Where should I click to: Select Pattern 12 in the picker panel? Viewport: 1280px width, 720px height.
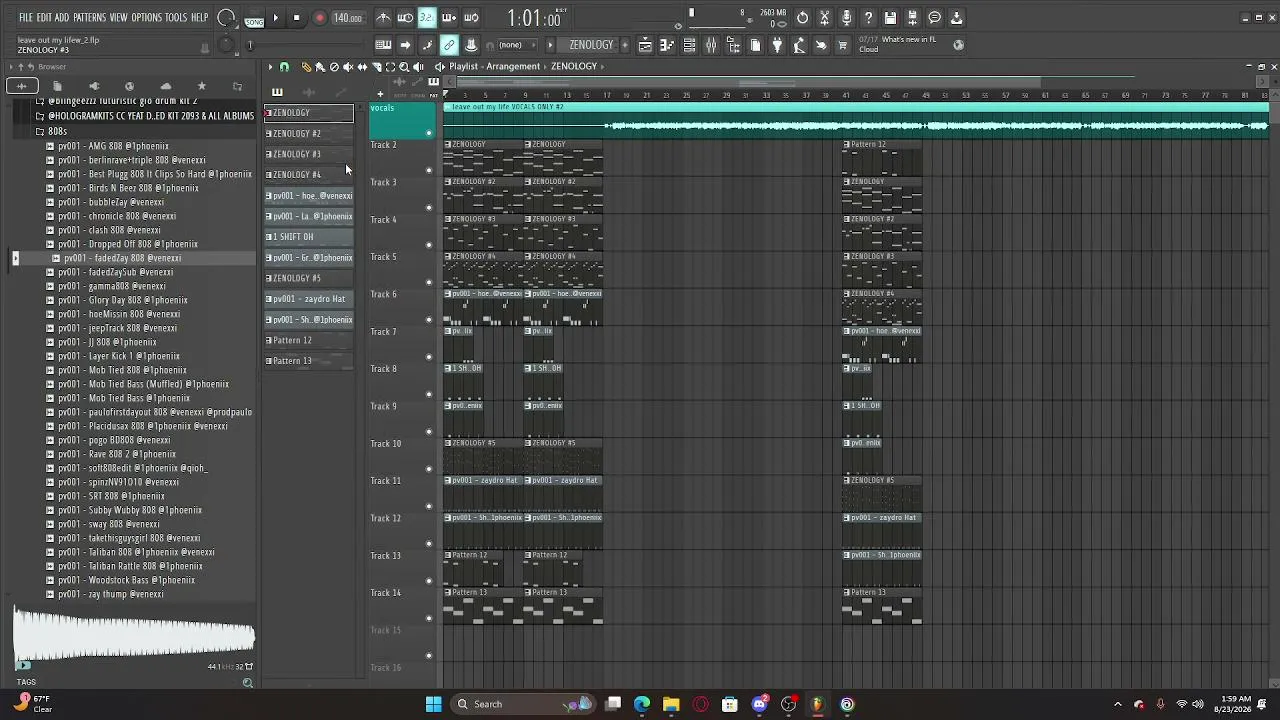pos(309,340)
